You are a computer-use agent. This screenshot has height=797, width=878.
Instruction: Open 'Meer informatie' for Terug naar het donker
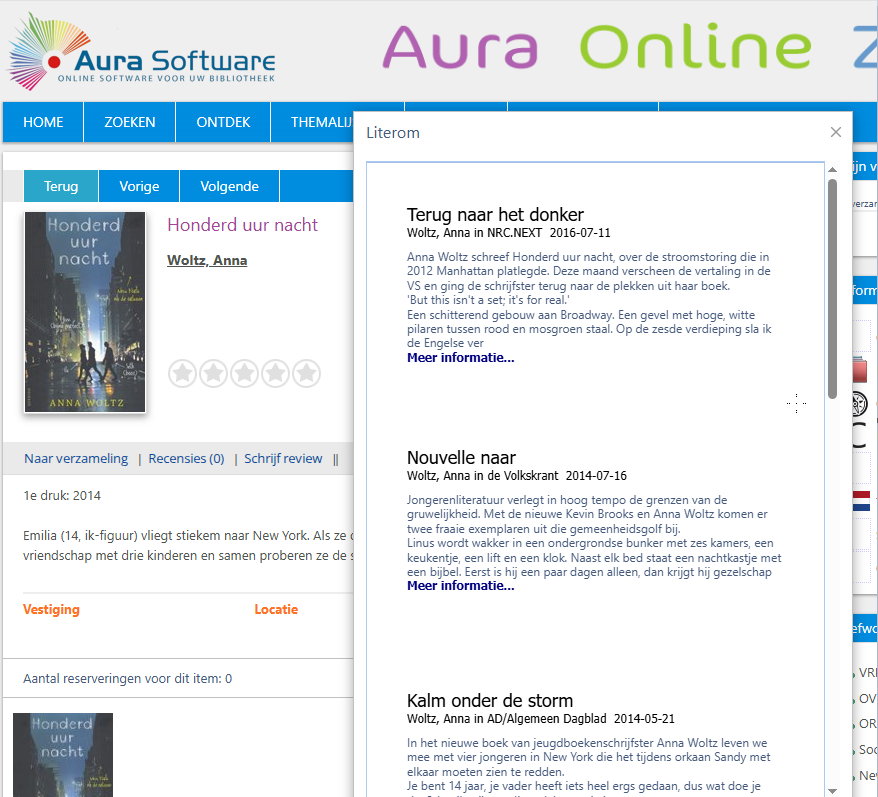coord(460,357)
